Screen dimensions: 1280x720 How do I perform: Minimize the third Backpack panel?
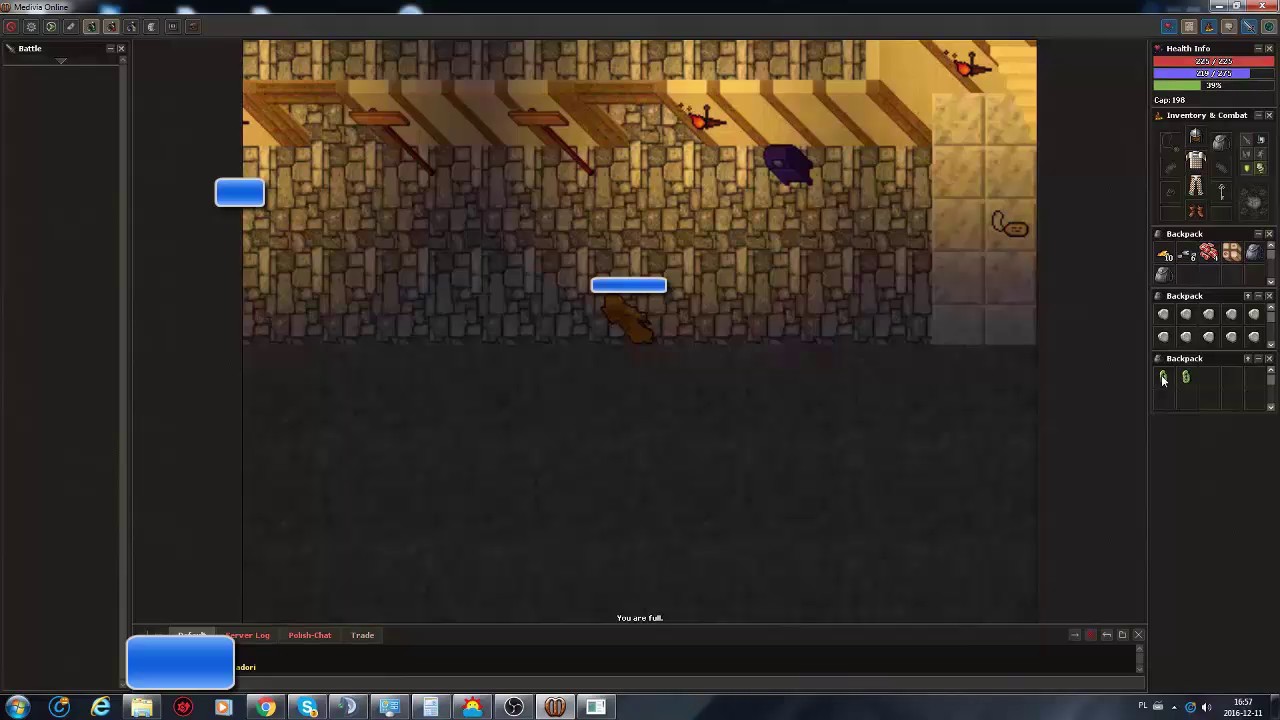coord(1258,358)
